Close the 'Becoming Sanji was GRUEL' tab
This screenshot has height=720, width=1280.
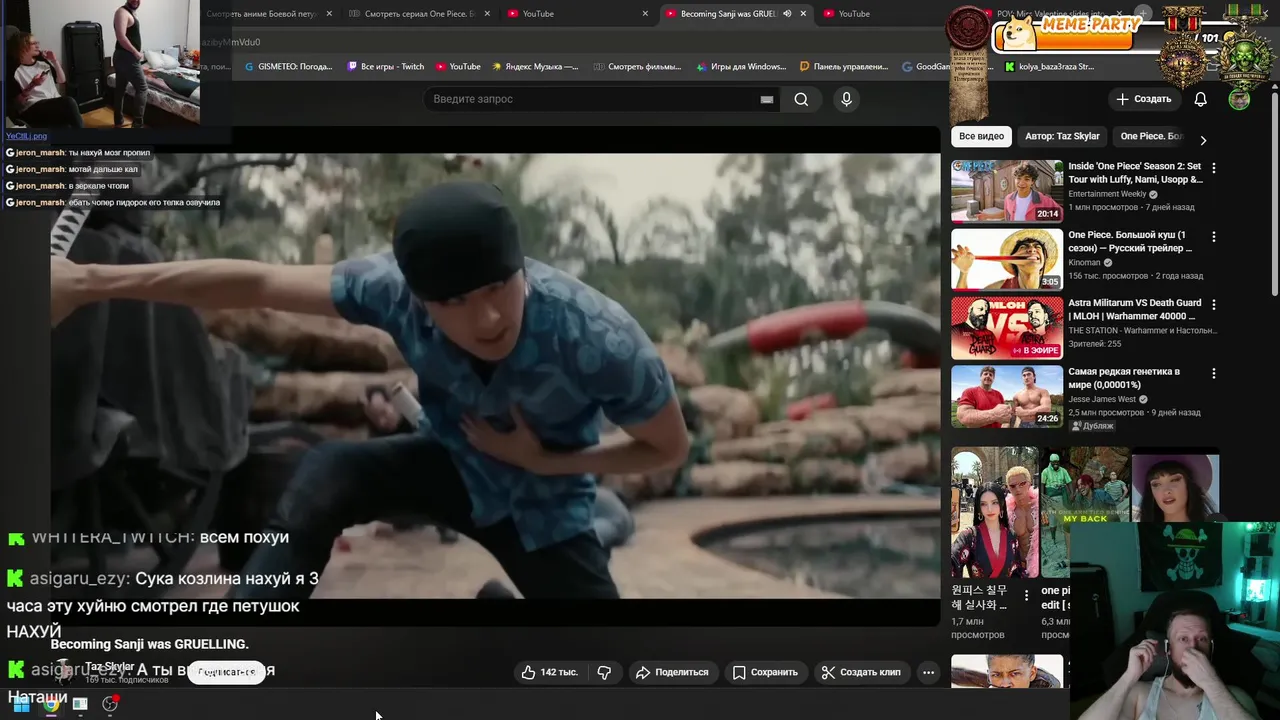(x=803, y=14)
